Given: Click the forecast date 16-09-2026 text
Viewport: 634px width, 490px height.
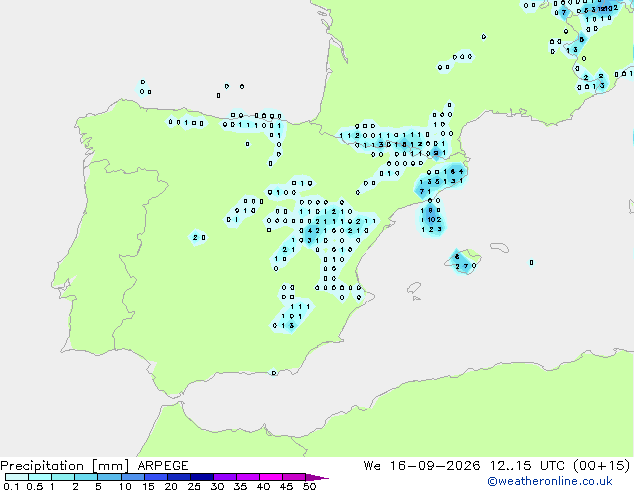Looking at the screenshot, I should point(435,466).
